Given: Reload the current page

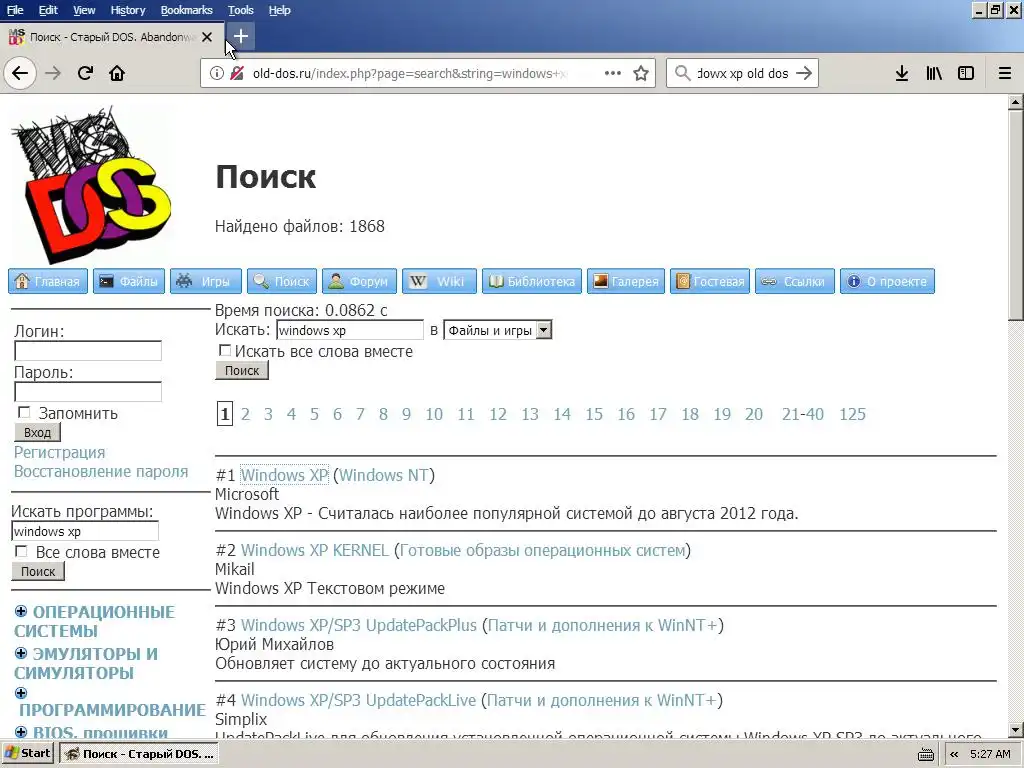Looking at the screenshot, I should point(85,73).
